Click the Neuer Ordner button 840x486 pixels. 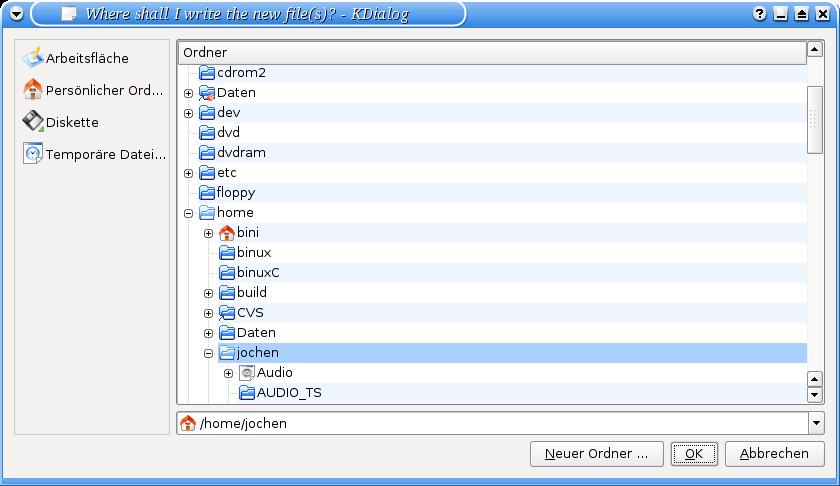point(597,454)
